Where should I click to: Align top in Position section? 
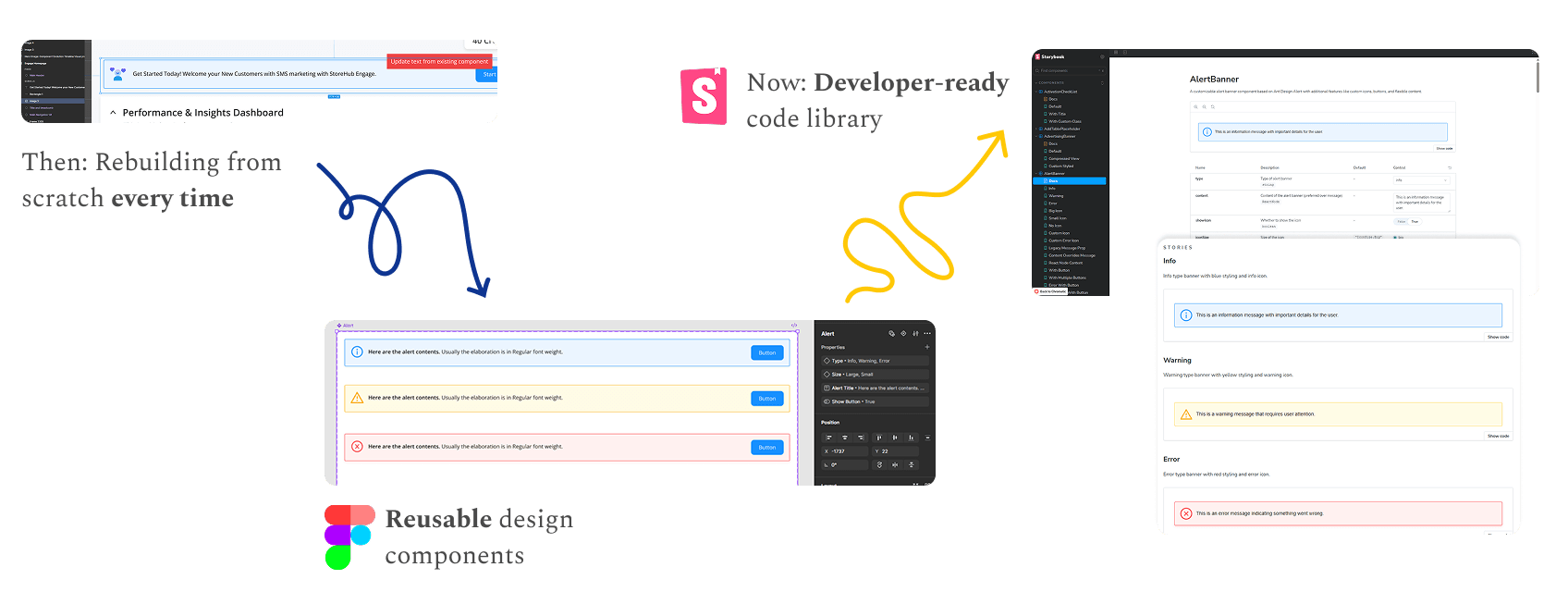point(879,438)
